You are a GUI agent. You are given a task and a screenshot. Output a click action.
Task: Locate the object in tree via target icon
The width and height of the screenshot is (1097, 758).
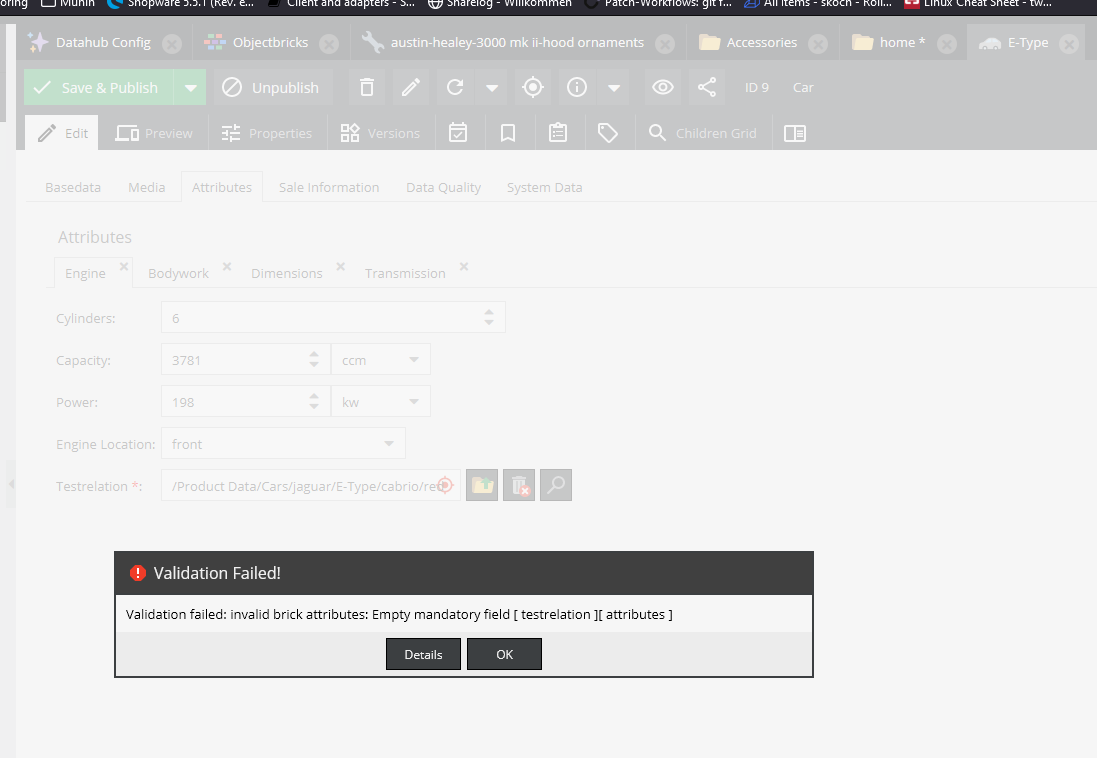pyautogui.click(x=532, y=87)
